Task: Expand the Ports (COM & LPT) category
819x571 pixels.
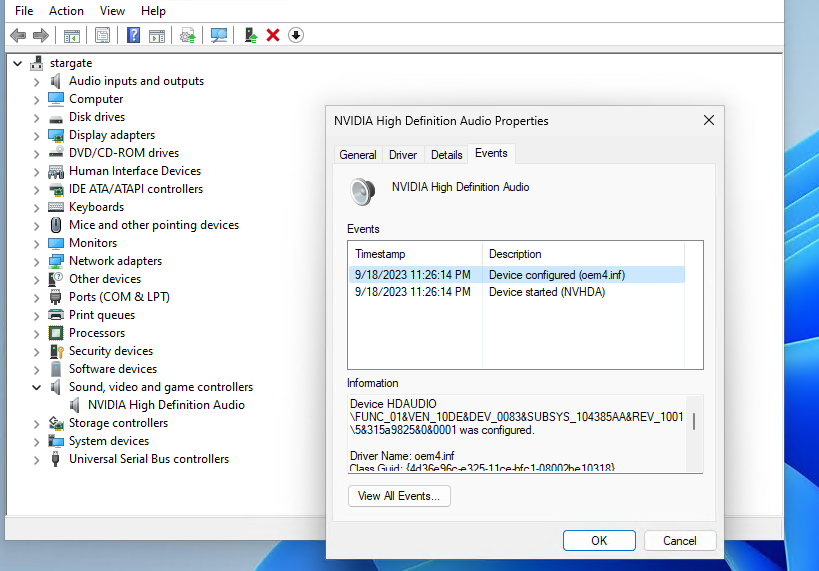Action: [37, 297]
